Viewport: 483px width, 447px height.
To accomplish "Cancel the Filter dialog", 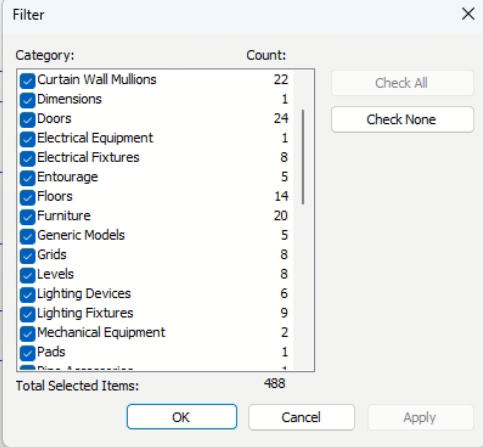I will click(301, 417).
